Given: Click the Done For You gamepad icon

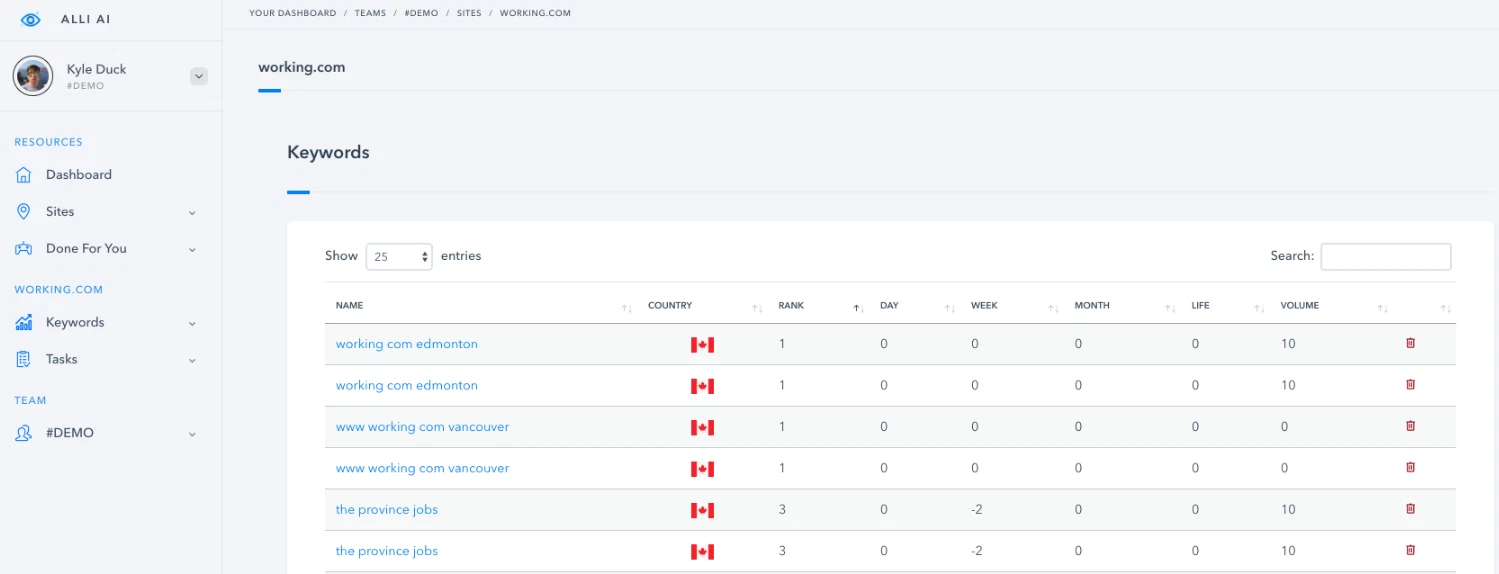Looking at the screenshot, I should pos(24,249).
